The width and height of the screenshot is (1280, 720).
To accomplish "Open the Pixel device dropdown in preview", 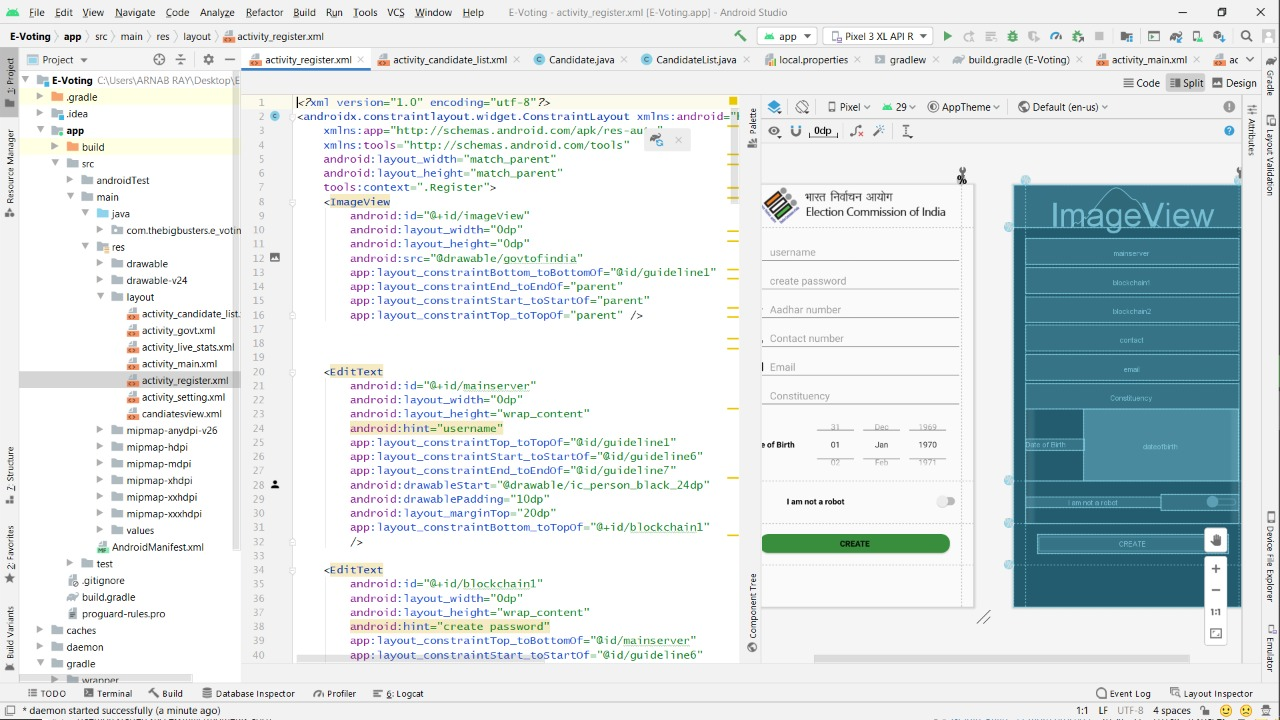I will pos(848,107).
